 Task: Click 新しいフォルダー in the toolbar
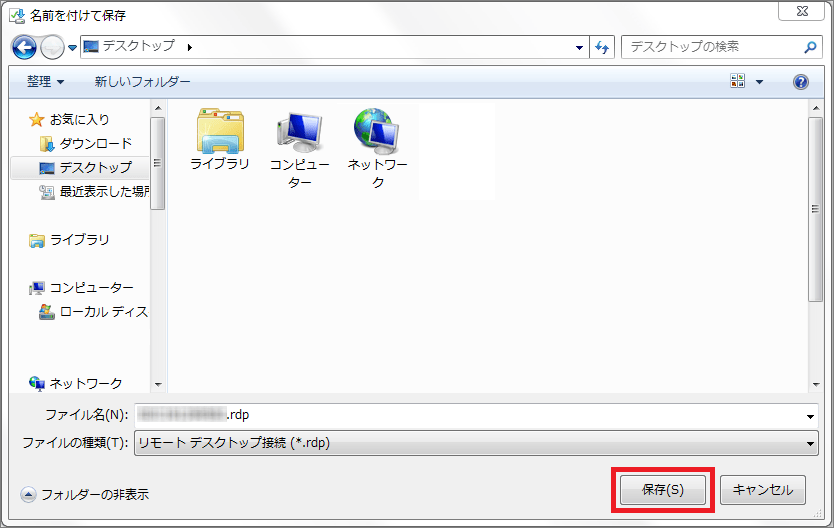pos(142,82)
